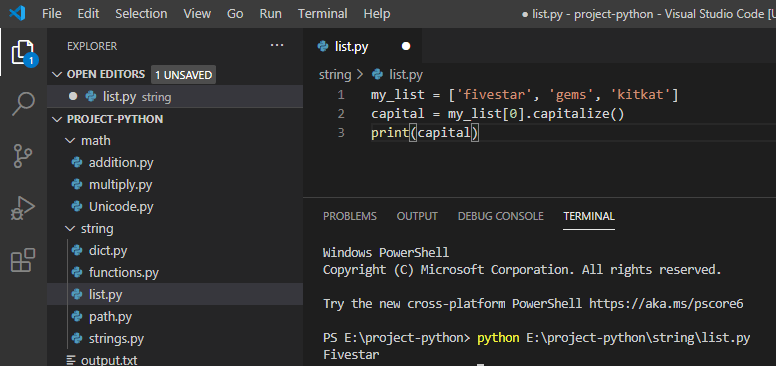The height and width of the screenshot is (366, 776).
Task: Open Explorer more actions ellipsis
Action: tap(277, 46)
